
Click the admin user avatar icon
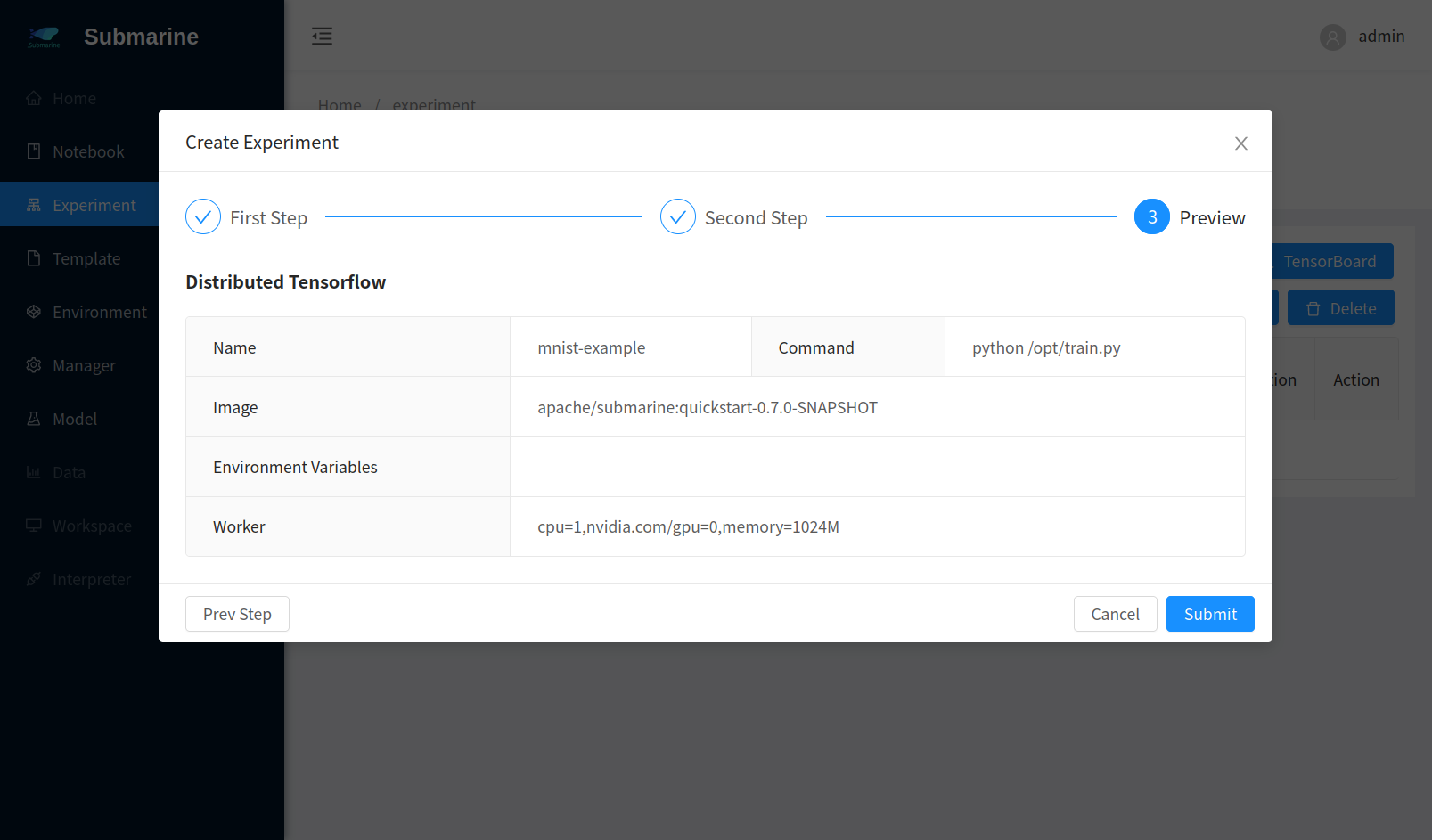click(1332, 37)
